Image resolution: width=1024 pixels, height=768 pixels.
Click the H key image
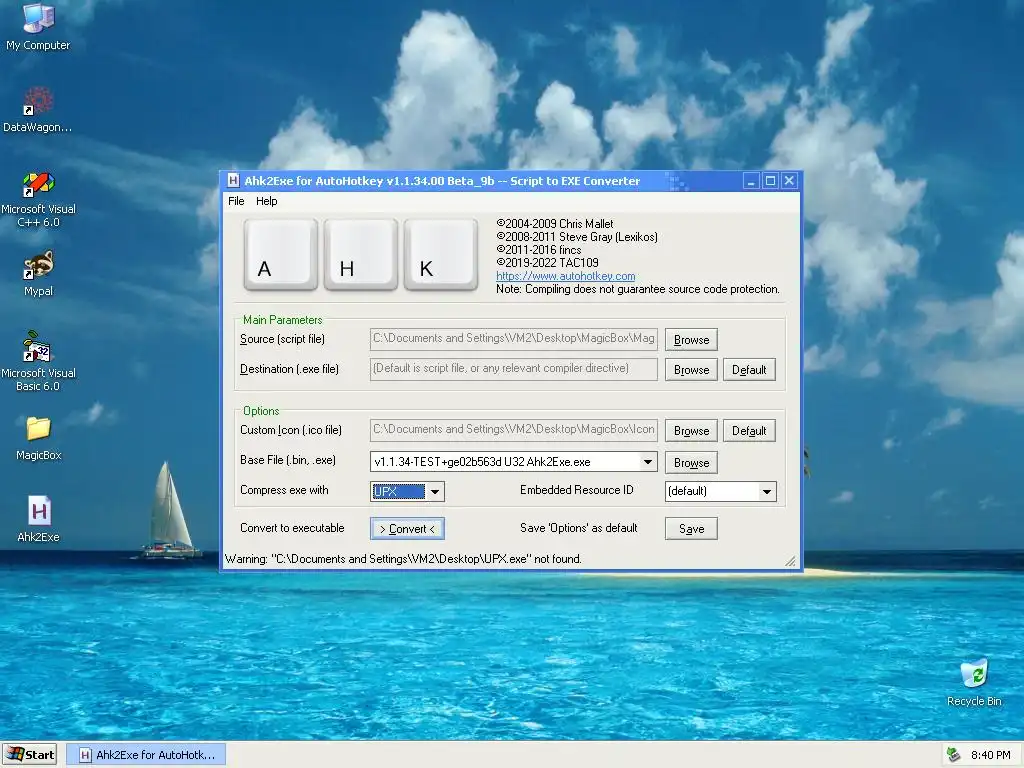coord(360,254)
